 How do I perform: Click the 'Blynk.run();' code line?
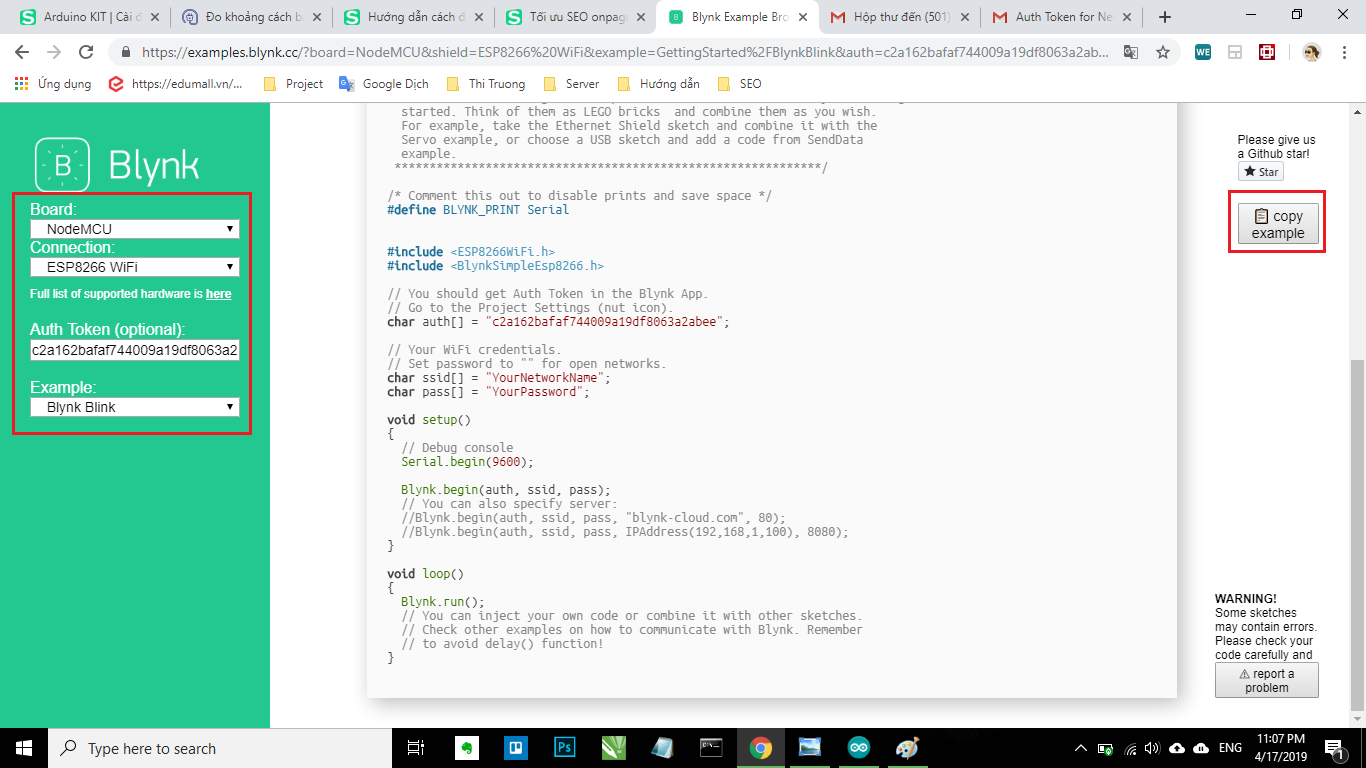tap(443, 602)
